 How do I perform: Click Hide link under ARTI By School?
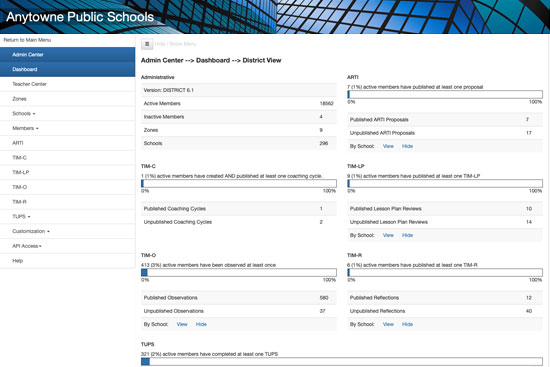point(407,146)
